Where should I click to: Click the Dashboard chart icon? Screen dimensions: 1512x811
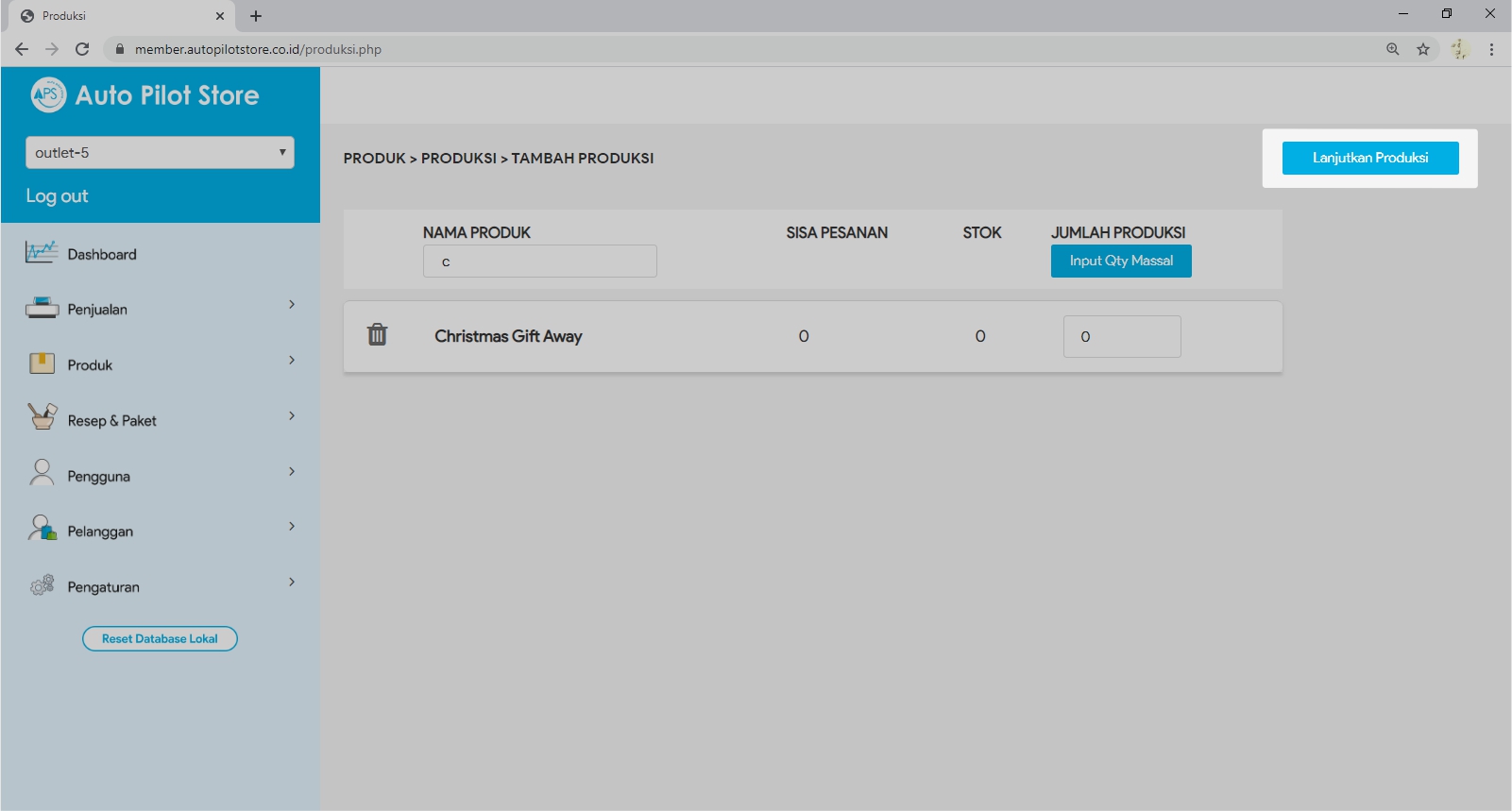click(x=42, y=253)
